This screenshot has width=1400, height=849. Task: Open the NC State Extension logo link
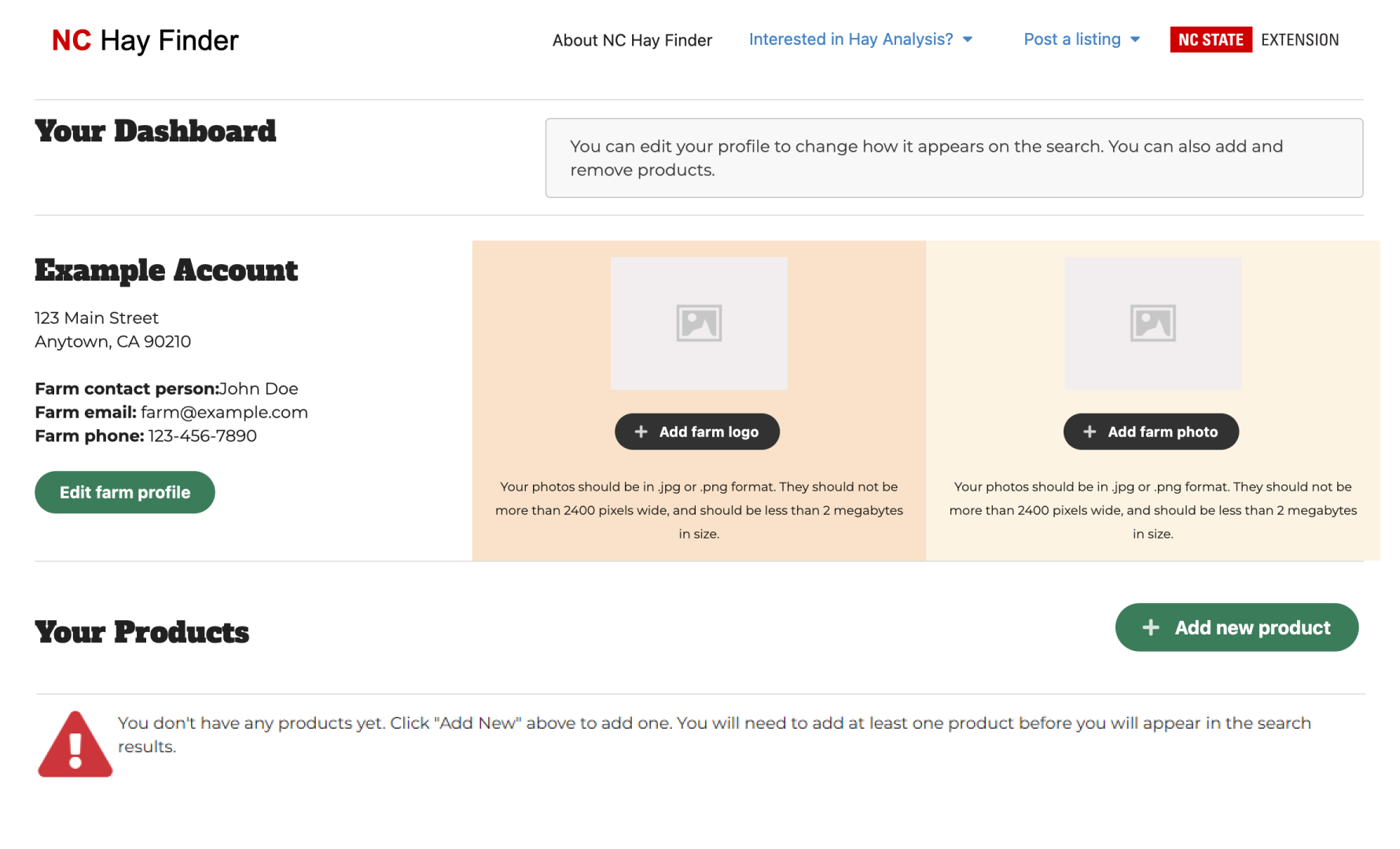coord(1254,39)
